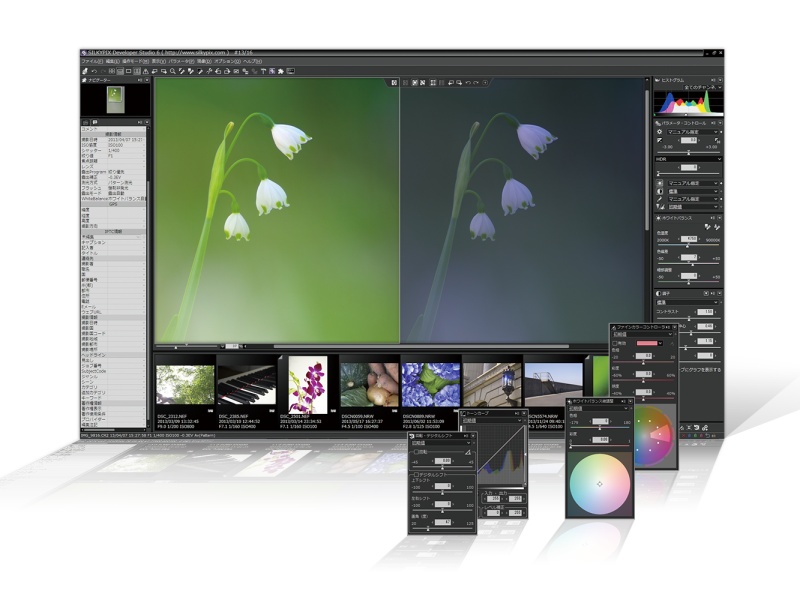The image size is (800, 600).
Task: Enable the checkbox in the Fine Color Controller panel
Action: pos(615,342)
